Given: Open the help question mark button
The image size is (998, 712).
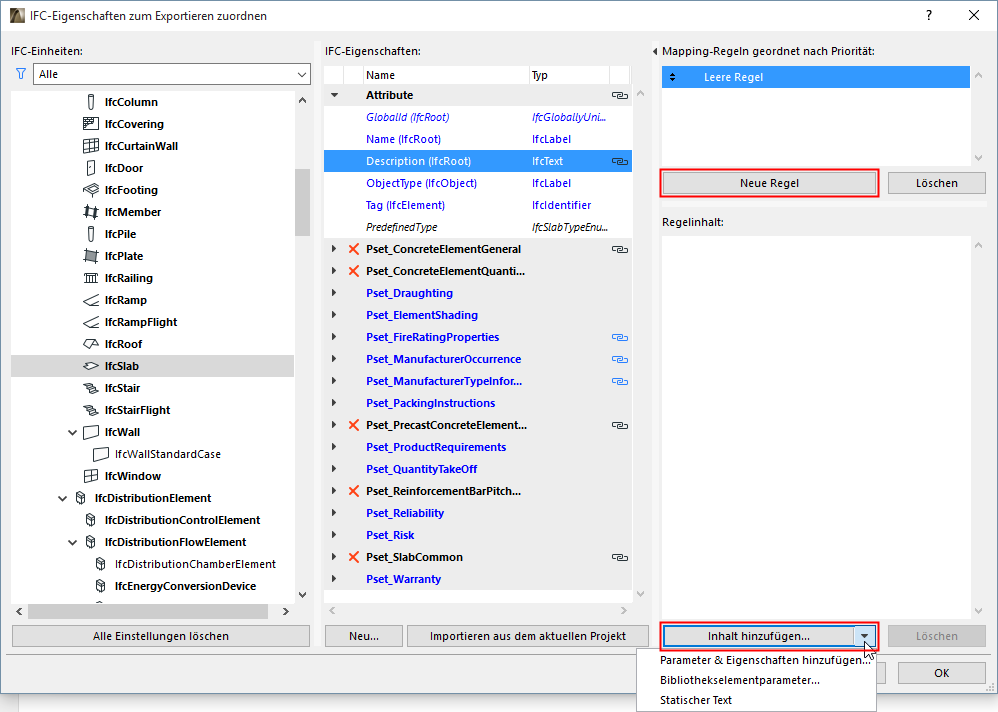Looking at the screenshot, I should [929, 15].
